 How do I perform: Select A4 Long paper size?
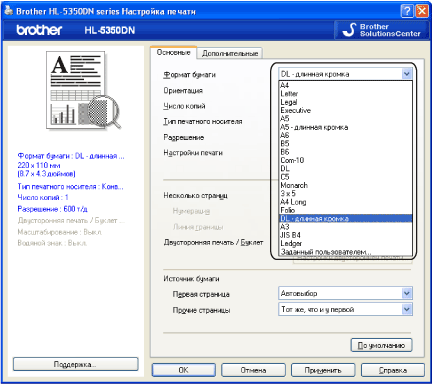tap(345, 202)
